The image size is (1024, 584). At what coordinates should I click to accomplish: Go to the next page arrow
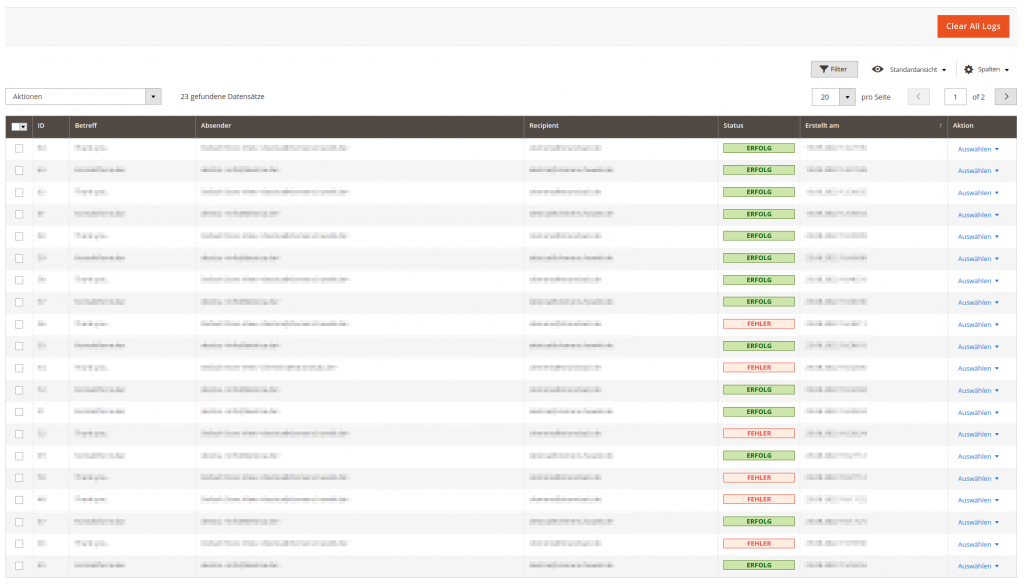pyautogui.click(x=1006, y=97)
